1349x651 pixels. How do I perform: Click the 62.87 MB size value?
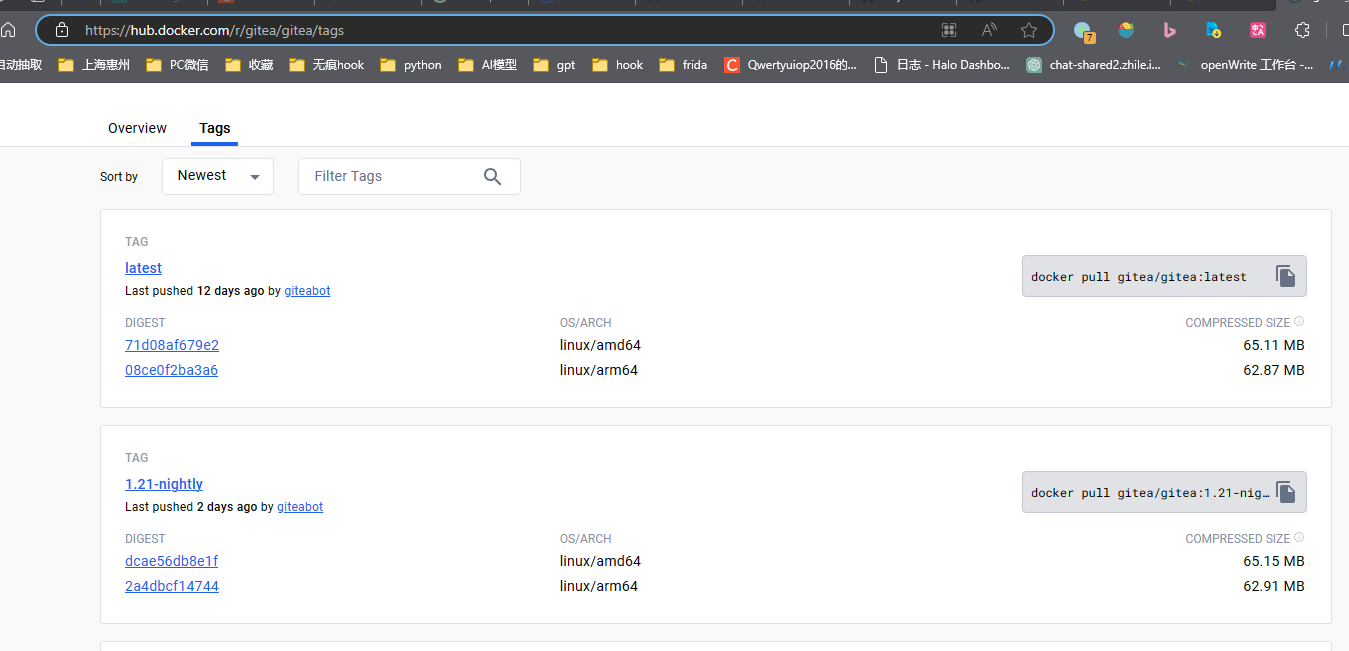[1274, 370]
